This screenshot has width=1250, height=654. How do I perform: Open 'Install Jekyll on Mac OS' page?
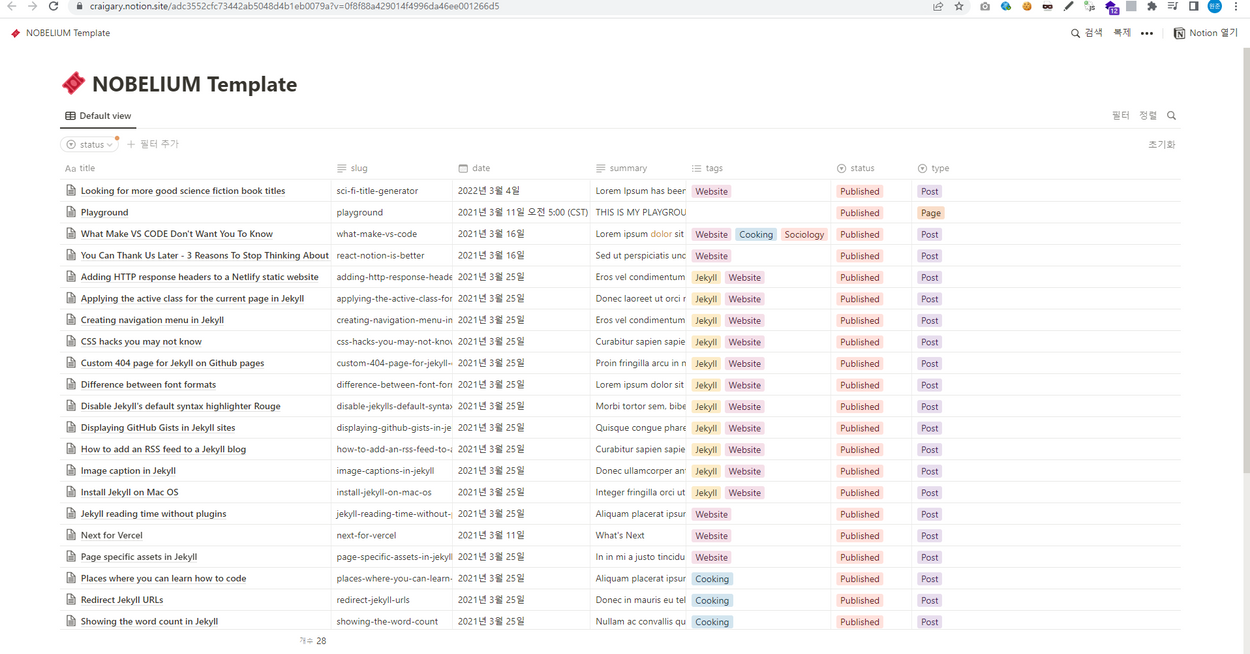pos(129,492)
